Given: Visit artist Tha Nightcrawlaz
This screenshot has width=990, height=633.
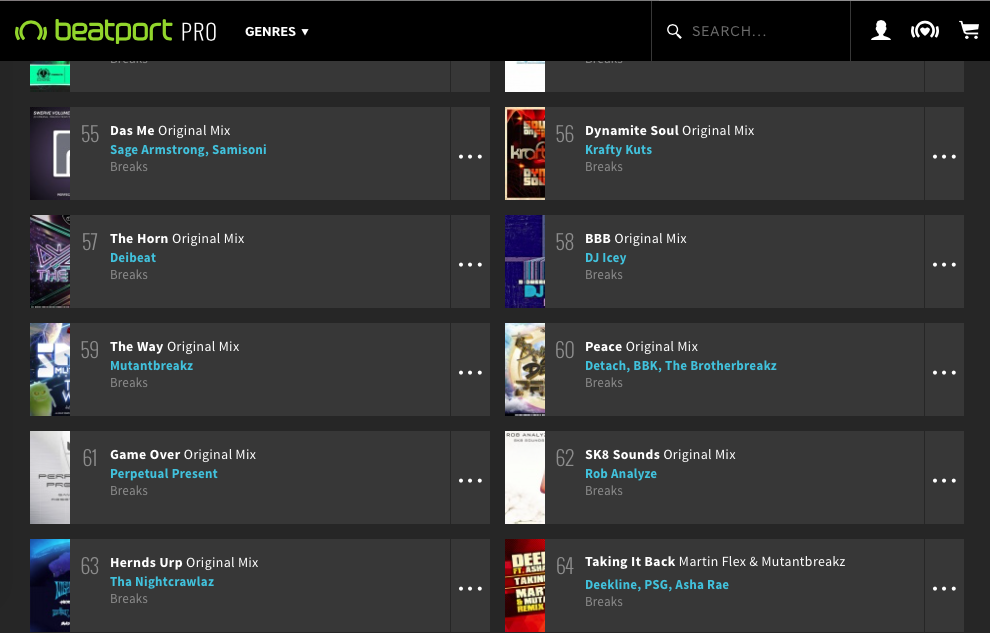Looking at the screenshot, I should (162, 581).
